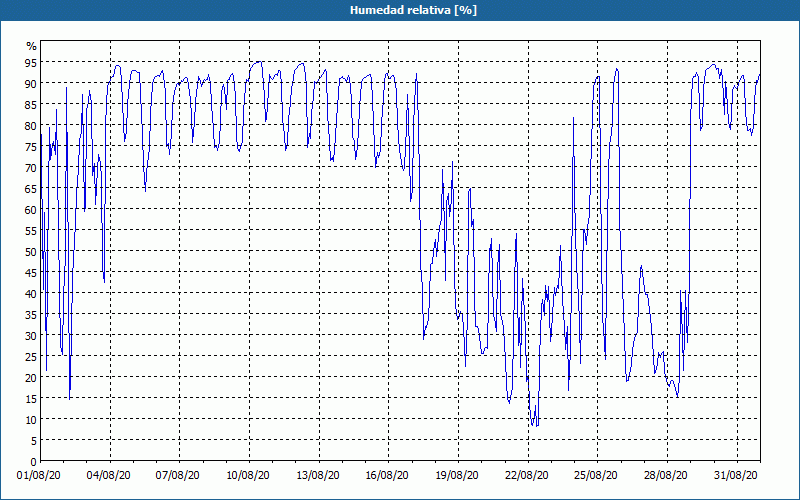Viewport: 800px width, 500px height.
Task: Select the 35 value on the Y-axis
Action: (31, 314)
